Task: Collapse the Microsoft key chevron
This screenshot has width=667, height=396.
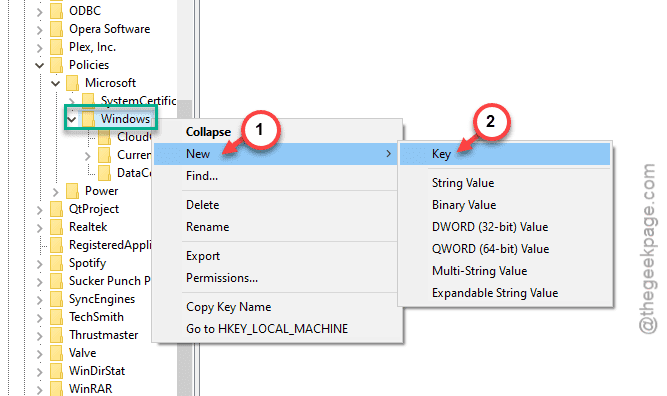Action: point(56,83)
